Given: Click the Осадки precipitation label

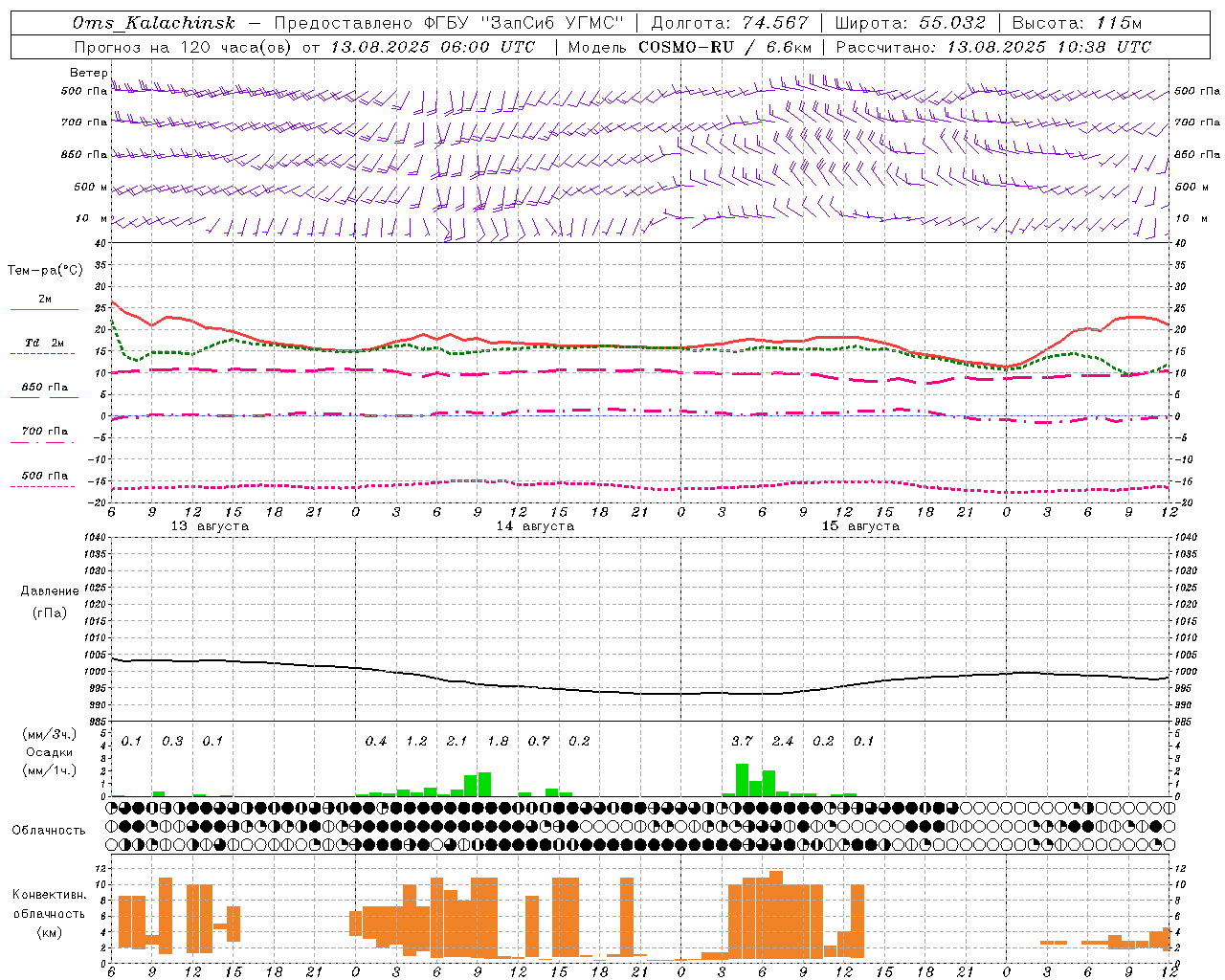Looking at the screenshot, I should (50, 752).
